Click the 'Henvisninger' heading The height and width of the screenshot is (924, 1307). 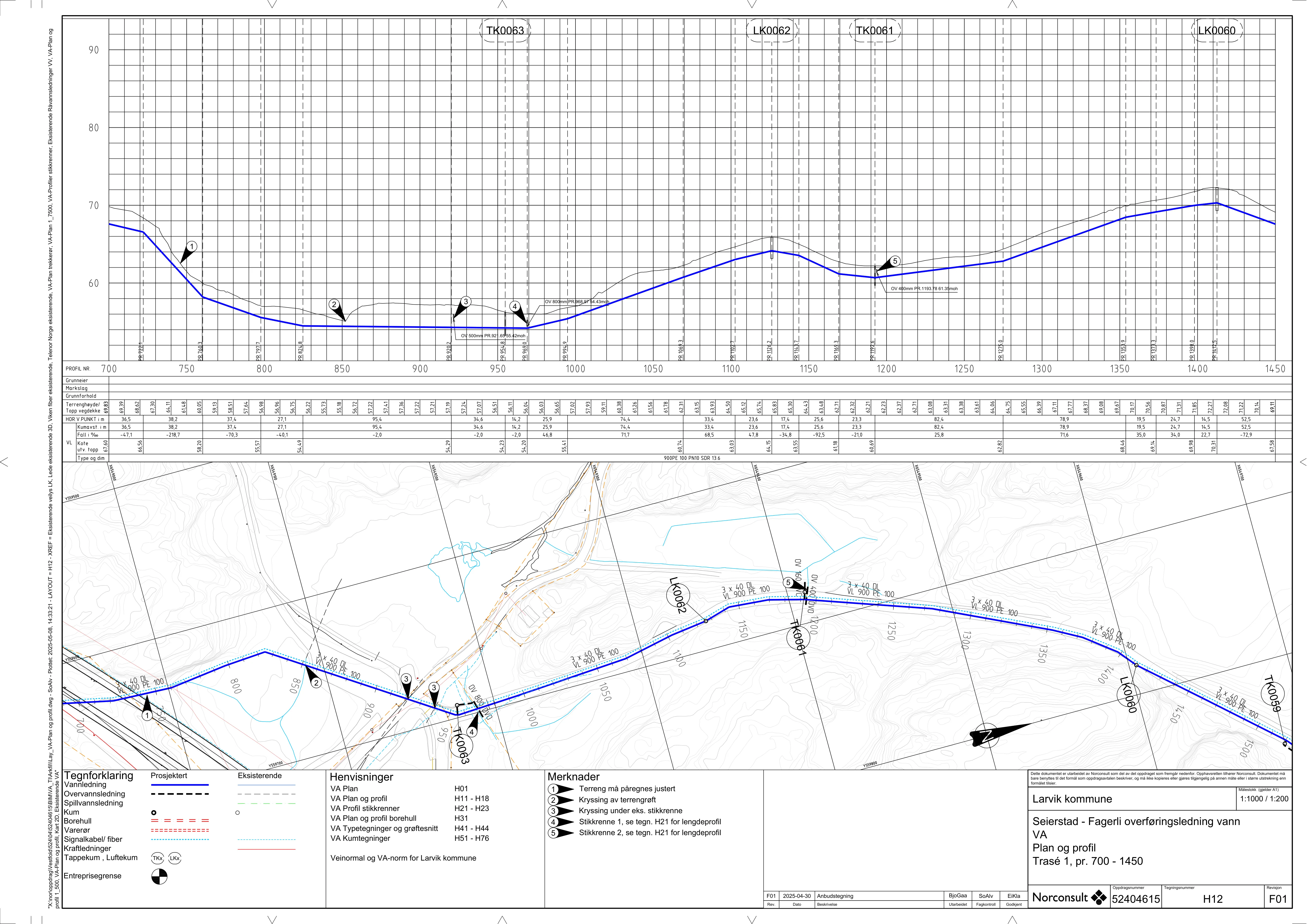(361, 777)
